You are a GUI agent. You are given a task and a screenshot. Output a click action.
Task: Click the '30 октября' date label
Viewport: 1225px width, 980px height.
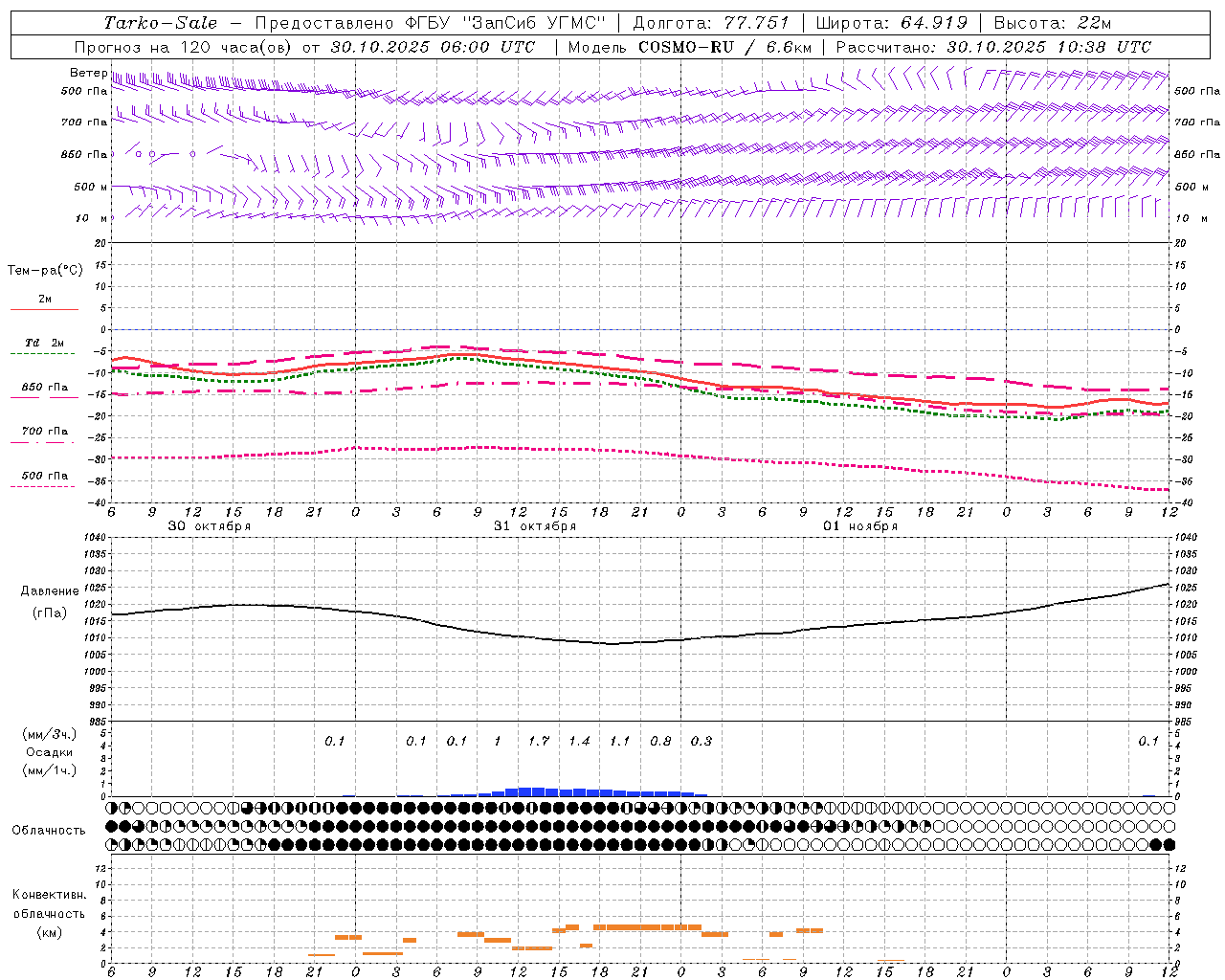(210, 526)
